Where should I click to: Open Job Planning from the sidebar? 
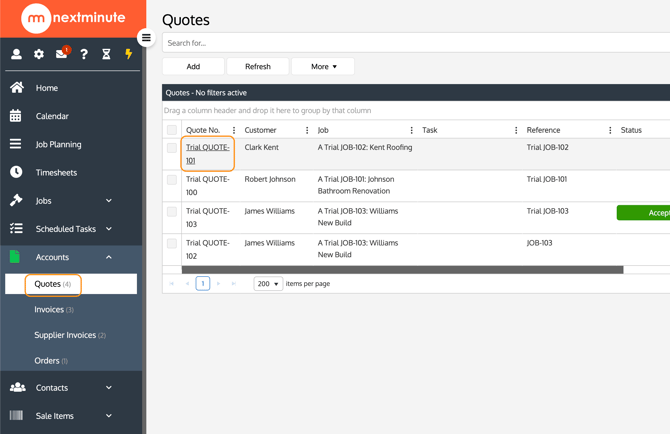tap(58, 144)
